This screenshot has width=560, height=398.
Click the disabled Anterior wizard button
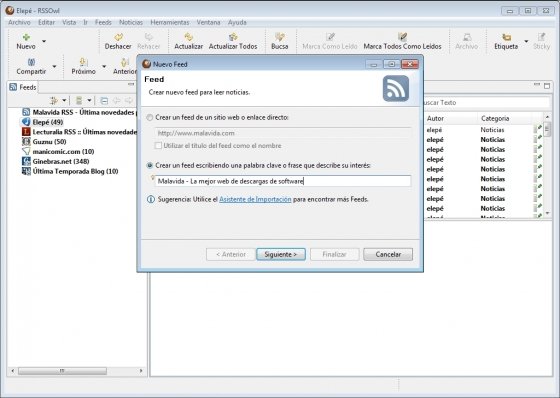[231, 254]
